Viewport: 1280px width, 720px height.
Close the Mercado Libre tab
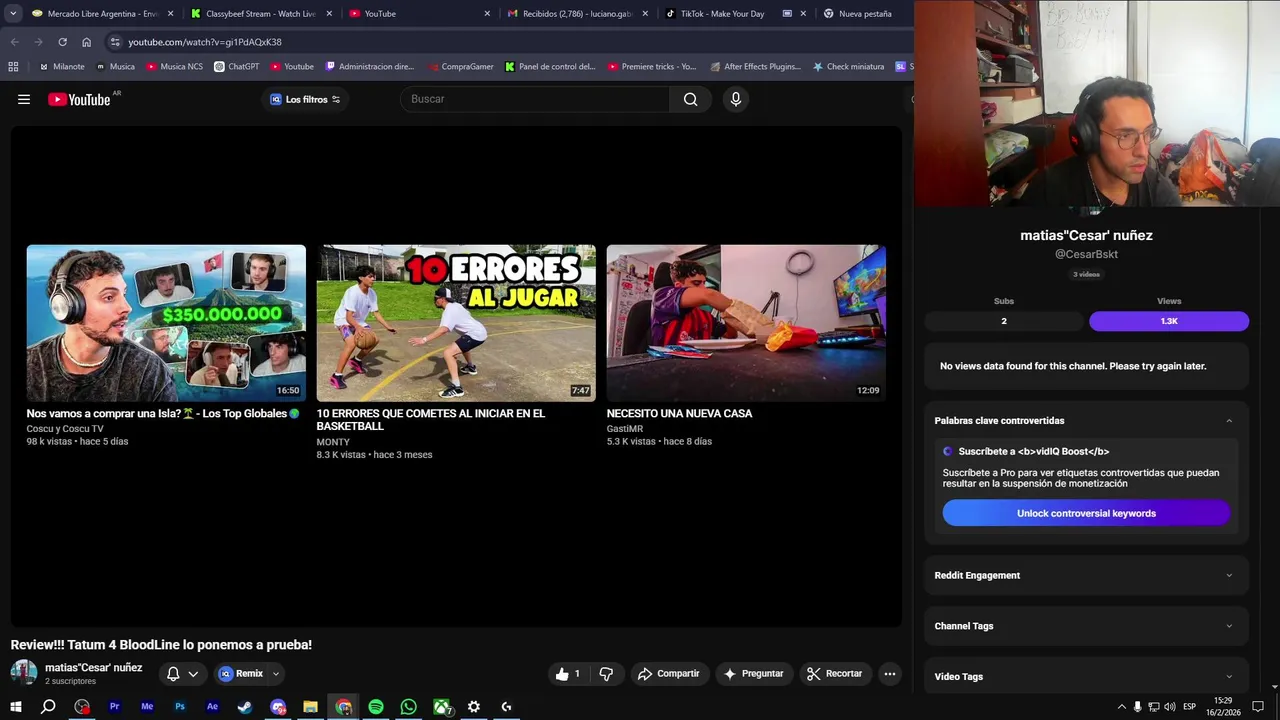(x=170, y=14)
